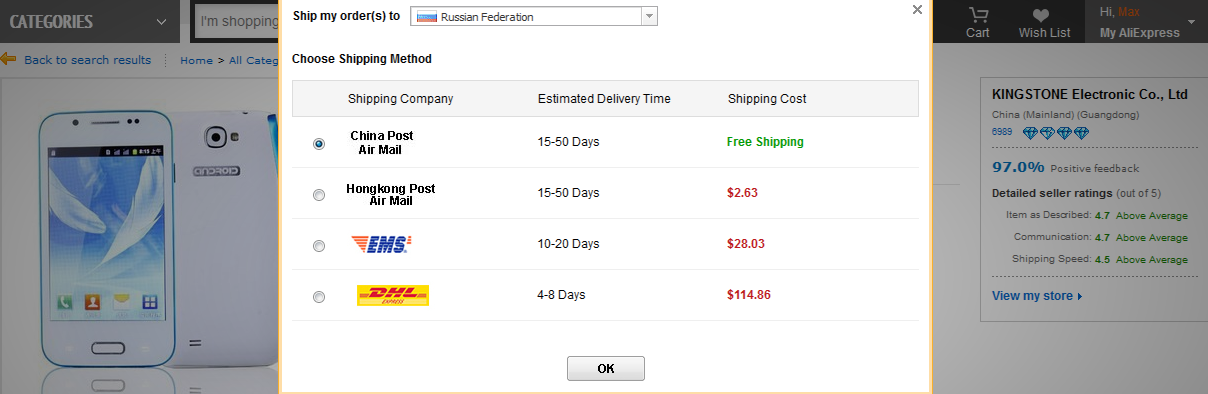Viewport: 1208px width, 394px height.
Task: Click the EMS shipping logo
Action: 381,244
